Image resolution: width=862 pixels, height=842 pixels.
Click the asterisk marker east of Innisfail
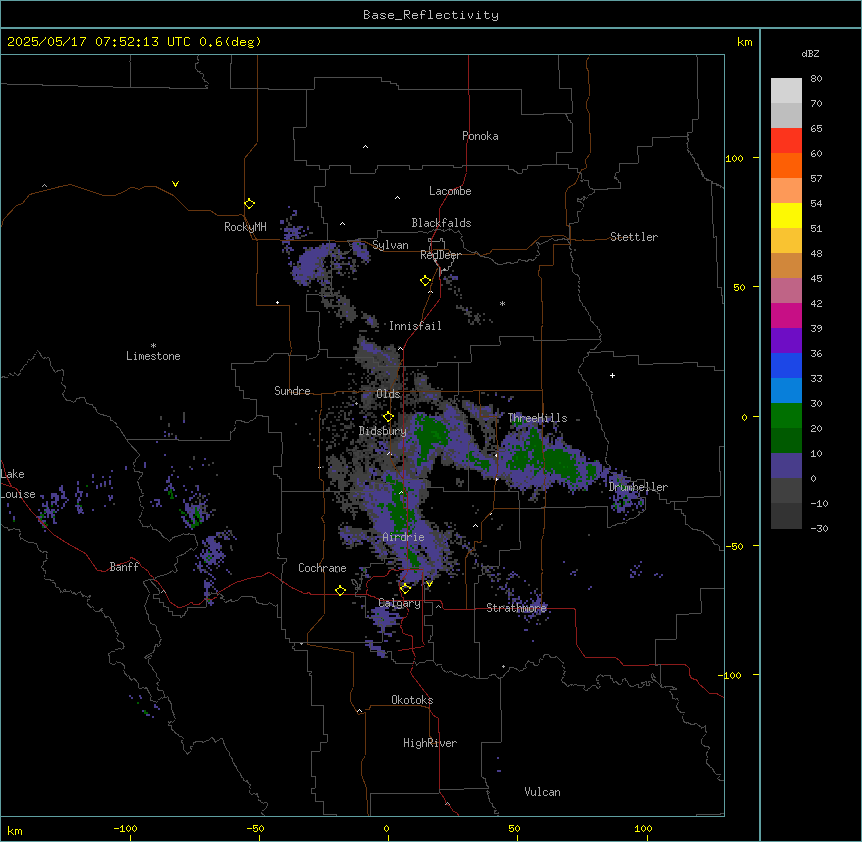click(x=502, y=303)
